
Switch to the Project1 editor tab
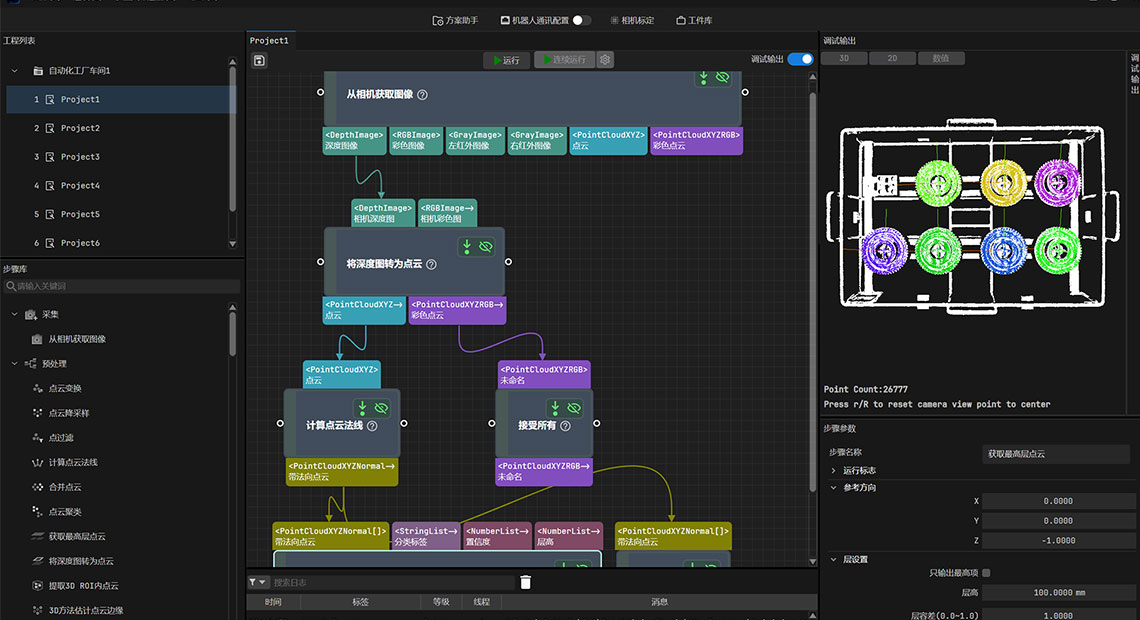(x=269, y=41)
